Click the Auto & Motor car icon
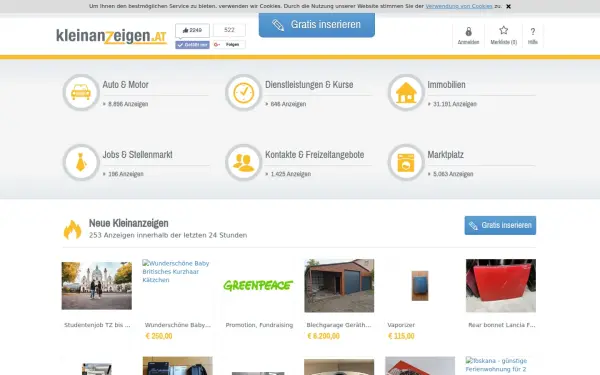Image resolution: width=600 pixels, height=375 pixels. (81, 92)
